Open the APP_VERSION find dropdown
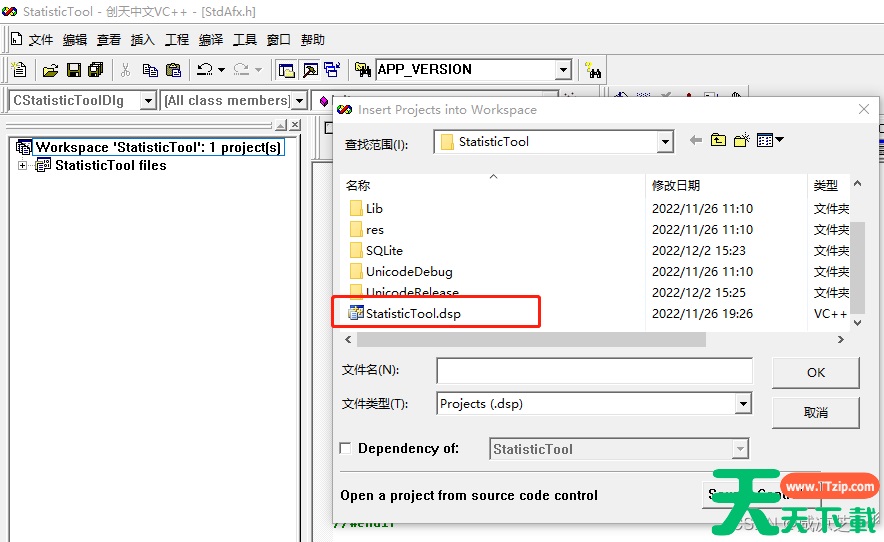Screen dimensions: 884x542 pos(563,70)
